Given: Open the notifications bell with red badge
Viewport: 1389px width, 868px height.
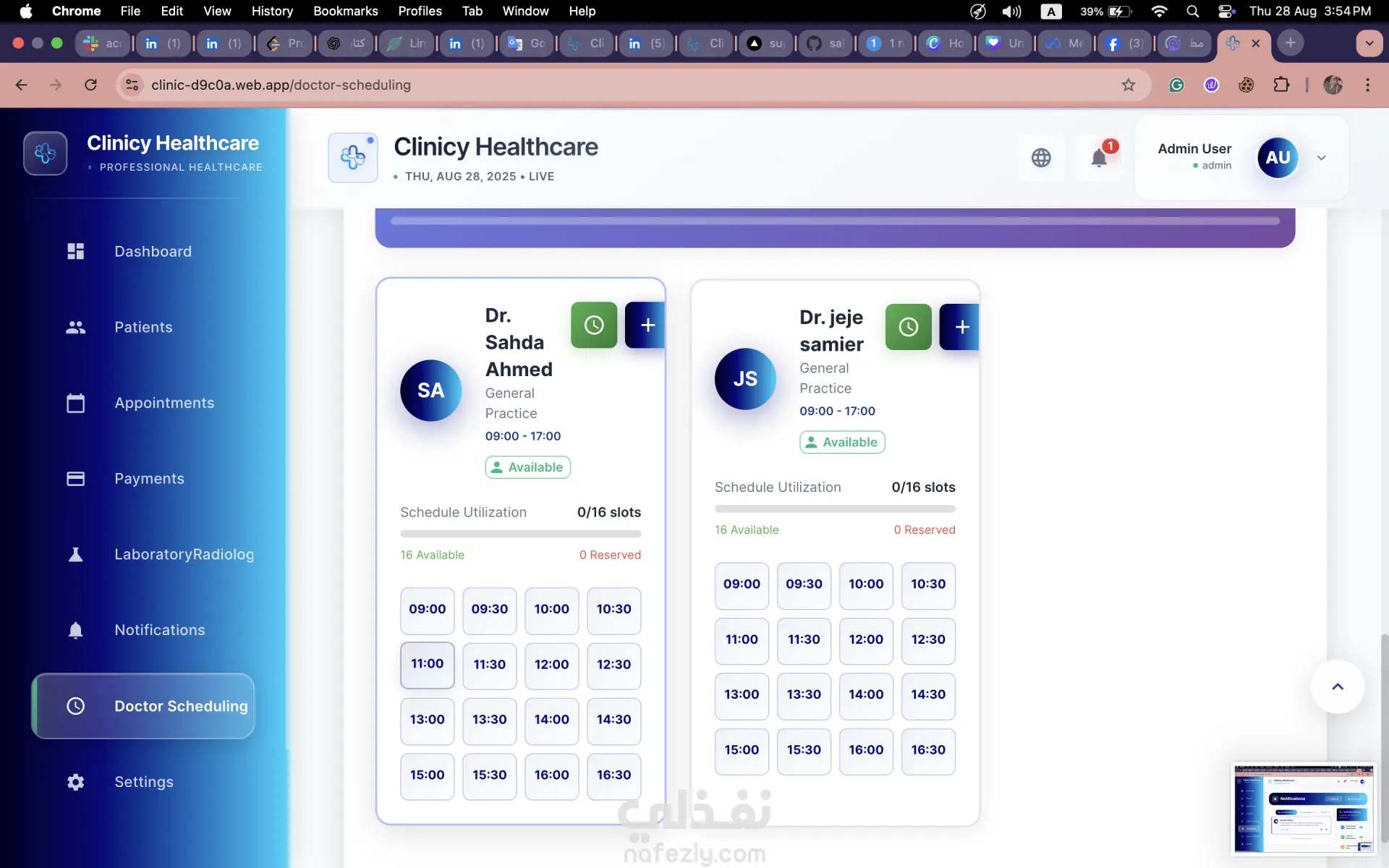Looking at the screenshot, I should 1099,157.
